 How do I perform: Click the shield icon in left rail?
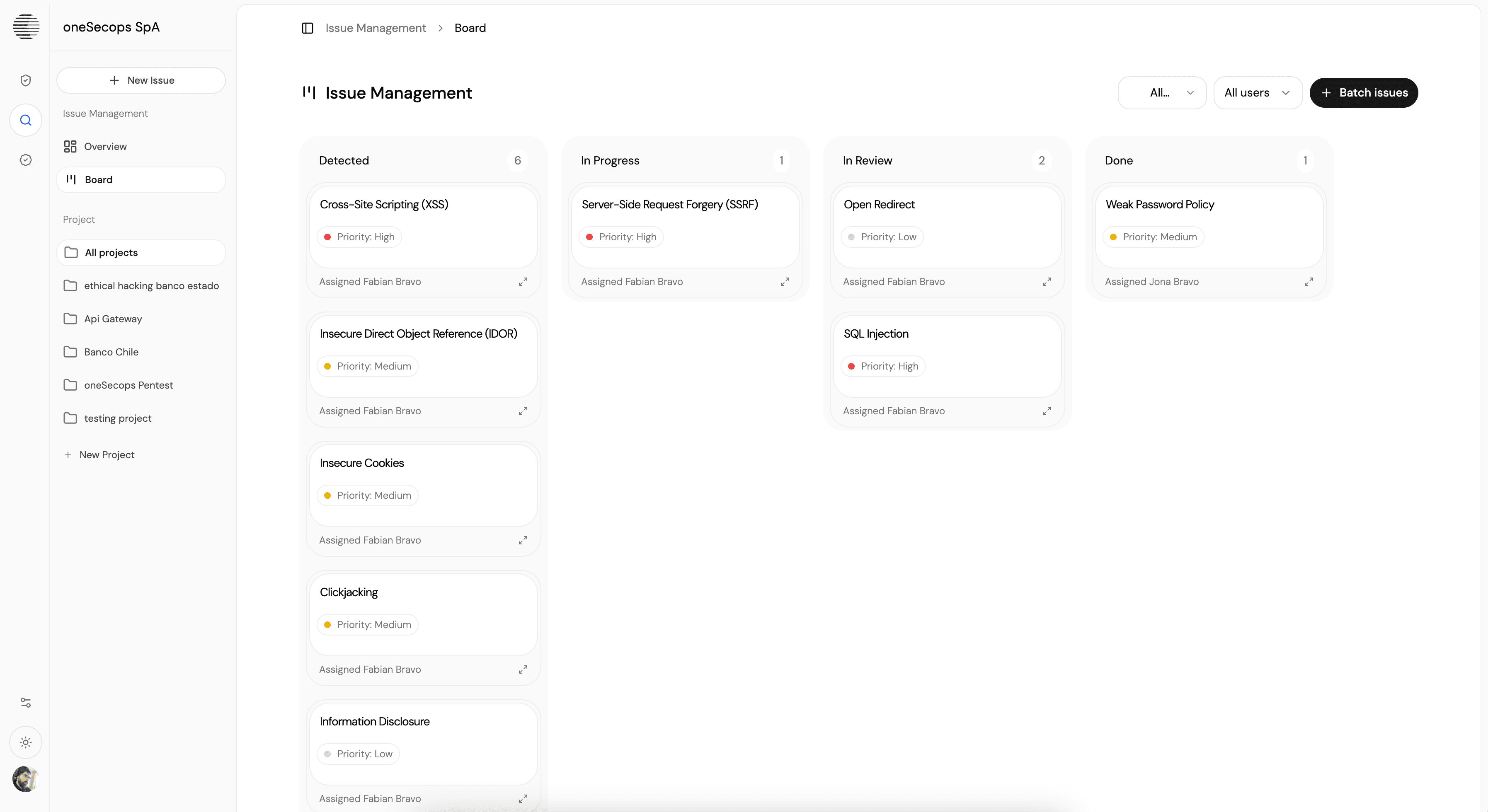click(x=25, y=80)
